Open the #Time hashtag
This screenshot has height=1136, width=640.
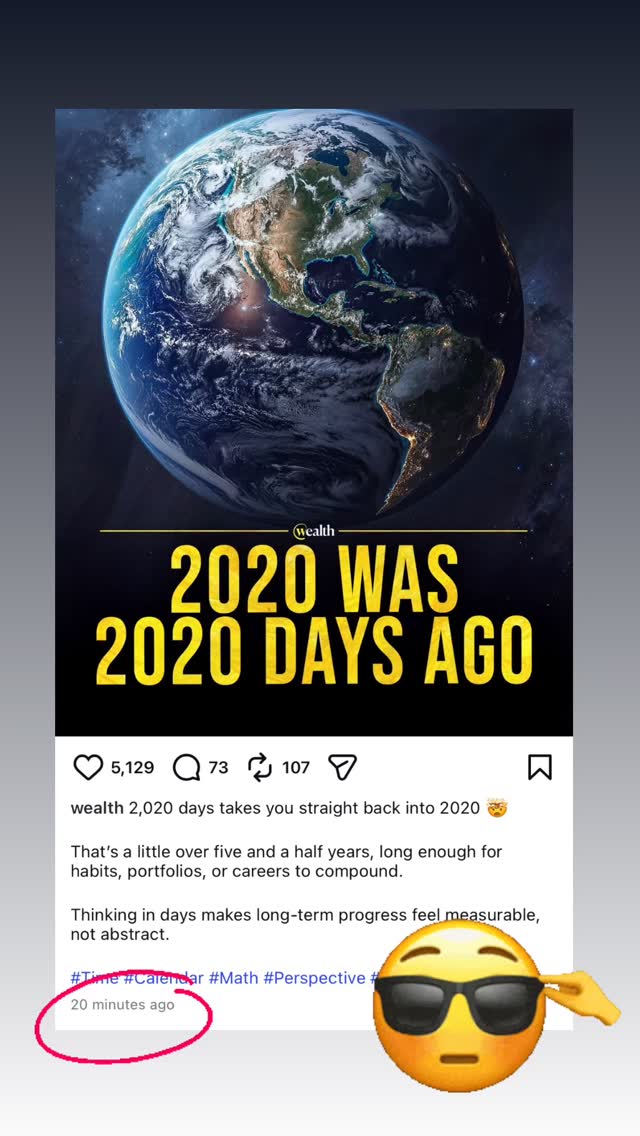(x=94, y=978)
